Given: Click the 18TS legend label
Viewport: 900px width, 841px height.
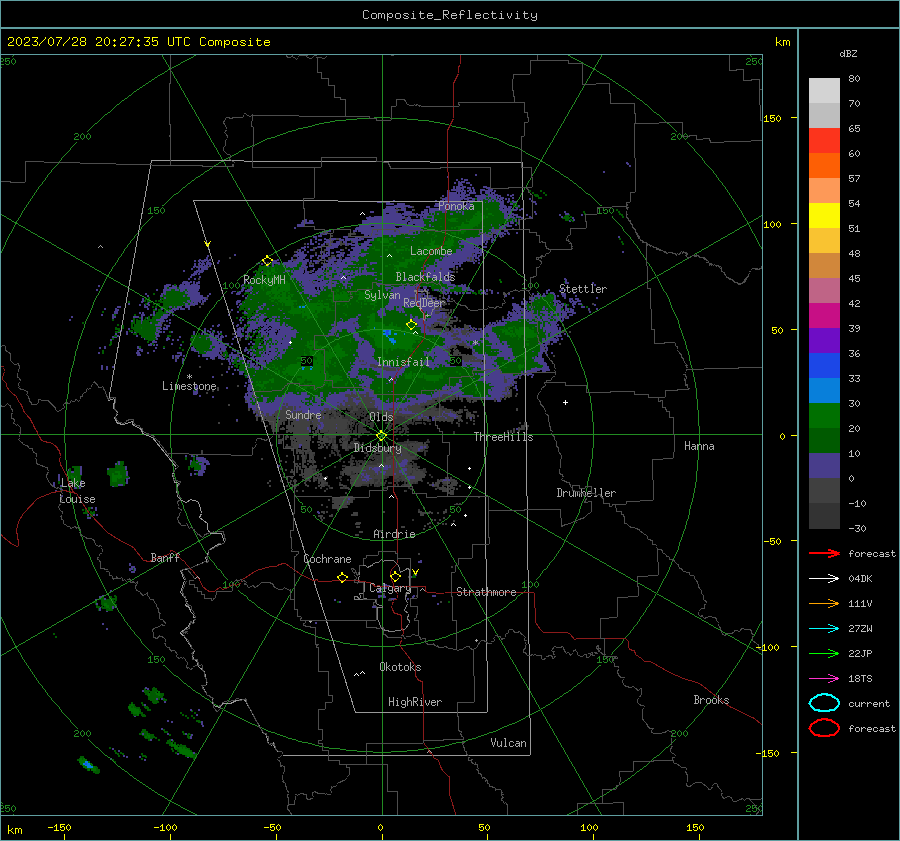Looking at the screenshot, I should coord(860,679).
